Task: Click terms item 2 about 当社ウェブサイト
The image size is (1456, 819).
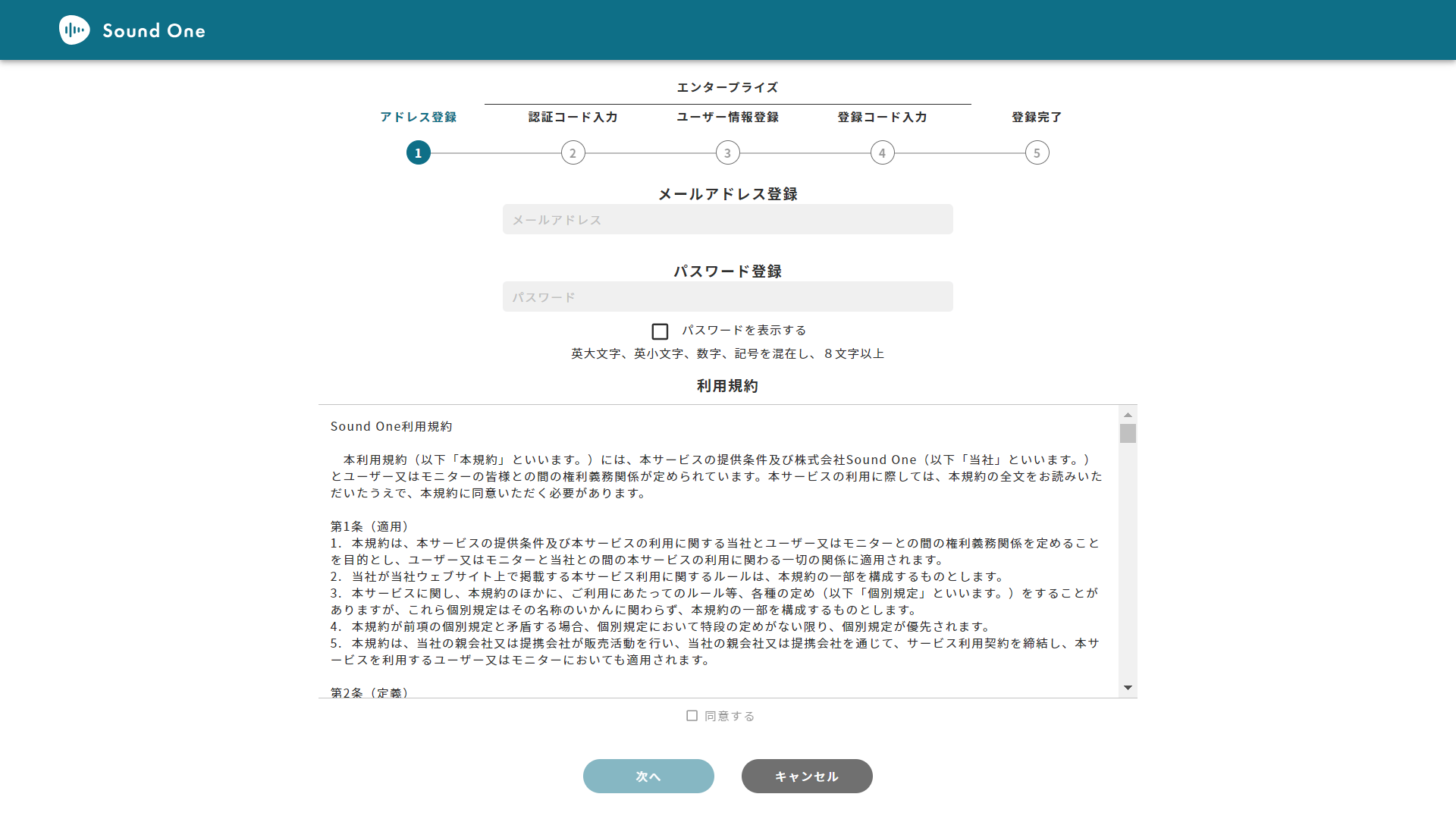Action: [x=669, y=576]
